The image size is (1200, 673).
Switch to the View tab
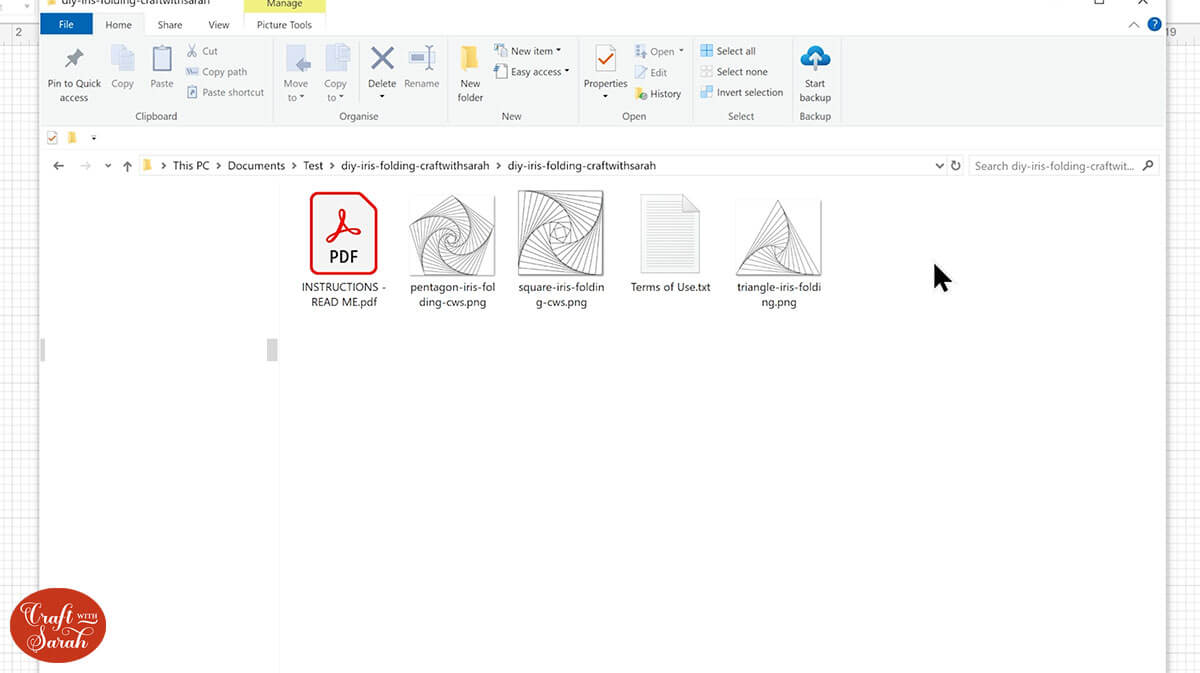pyautogui.click(x=219, y=25)
